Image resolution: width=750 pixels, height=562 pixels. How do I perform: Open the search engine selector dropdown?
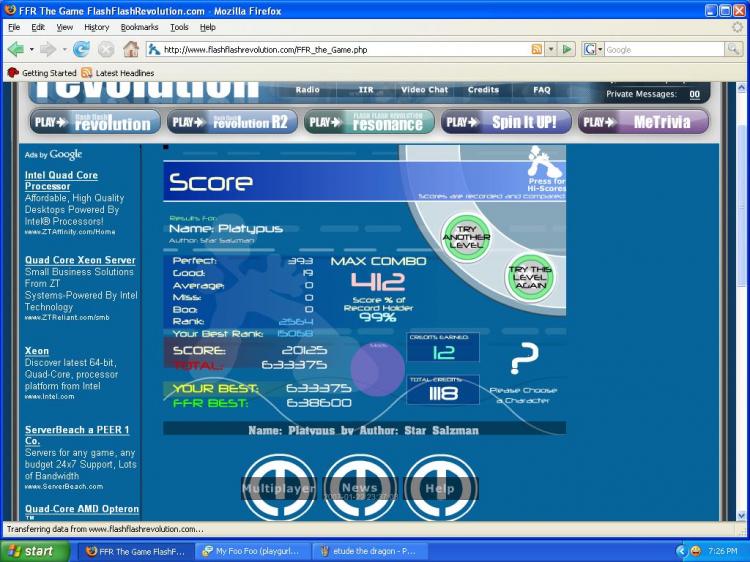coord(593,49)
